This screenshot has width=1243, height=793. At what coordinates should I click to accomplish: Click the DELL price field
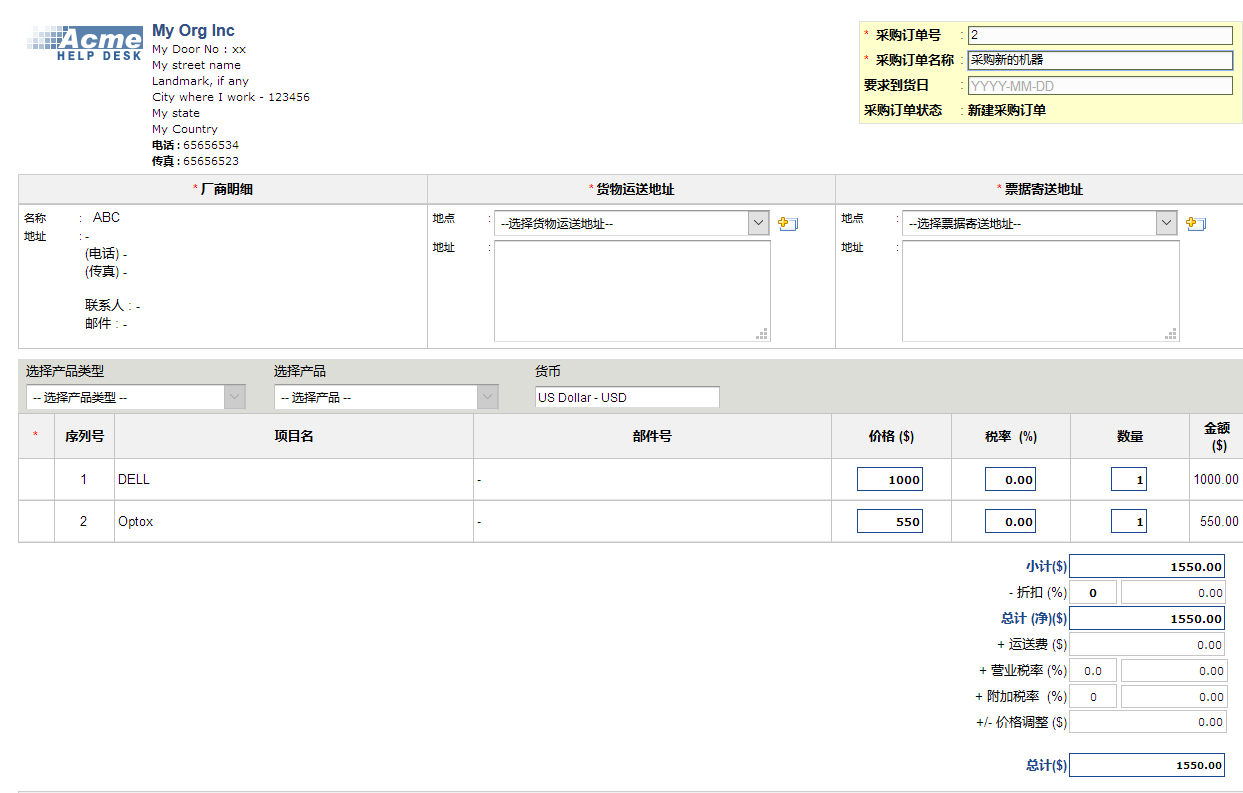889,480
